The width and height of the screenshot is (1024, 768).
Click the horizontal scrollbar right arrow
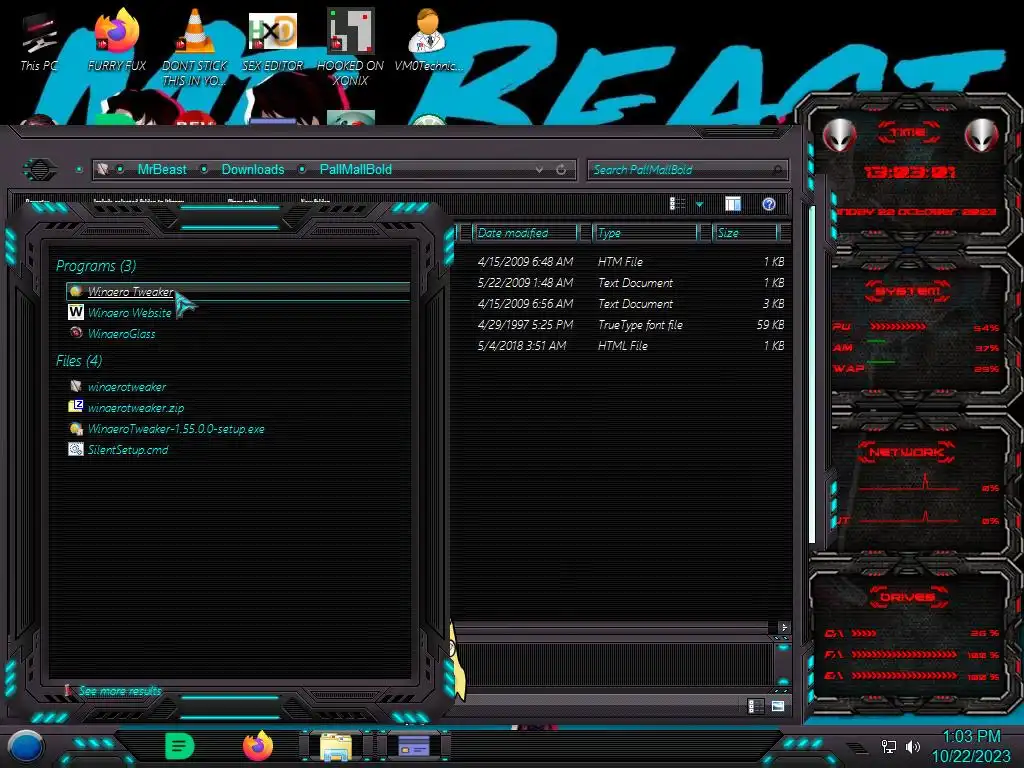pos(784,628)
